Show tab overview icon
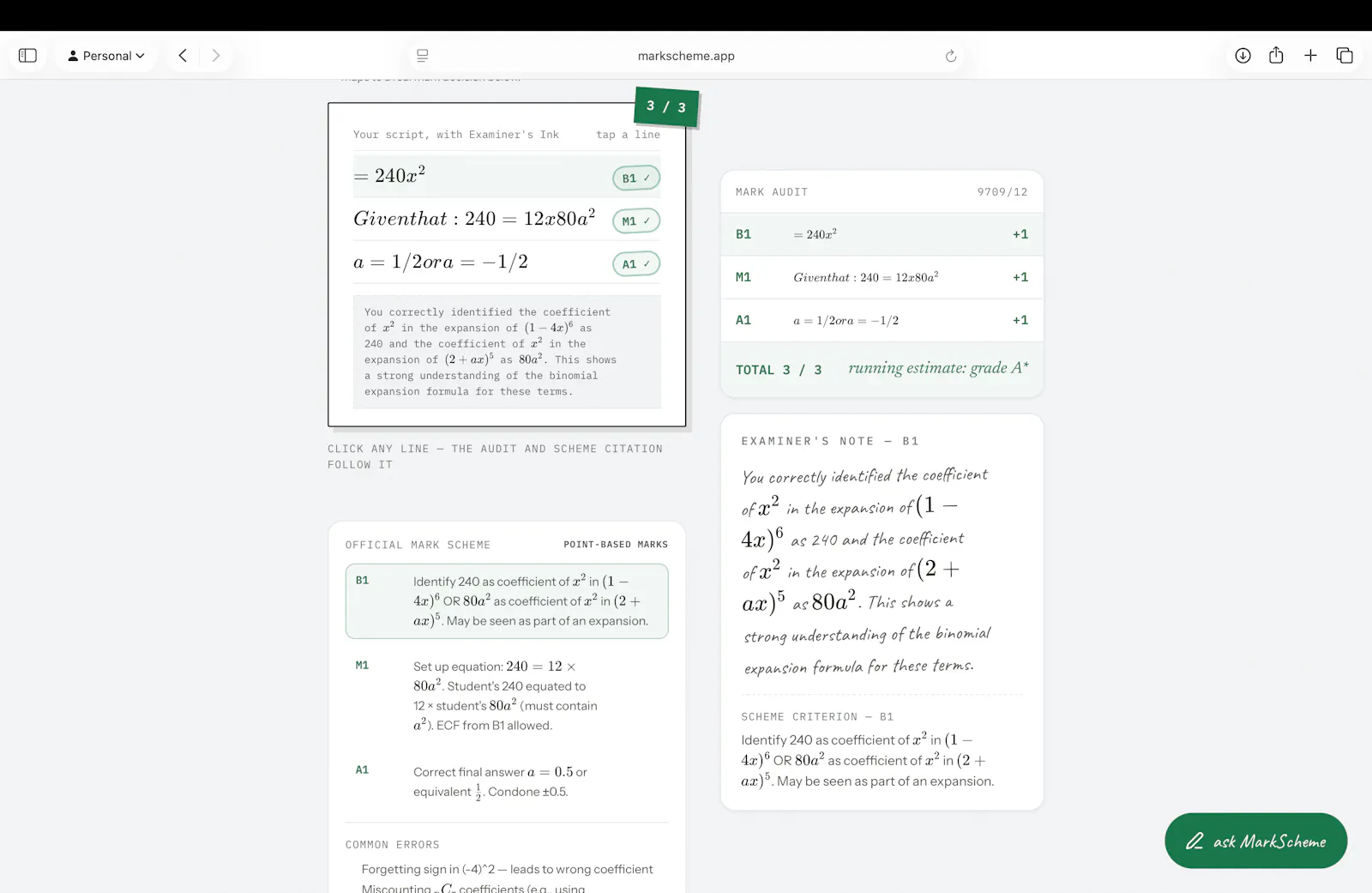1372x893 pixels. click(1345, 56)
